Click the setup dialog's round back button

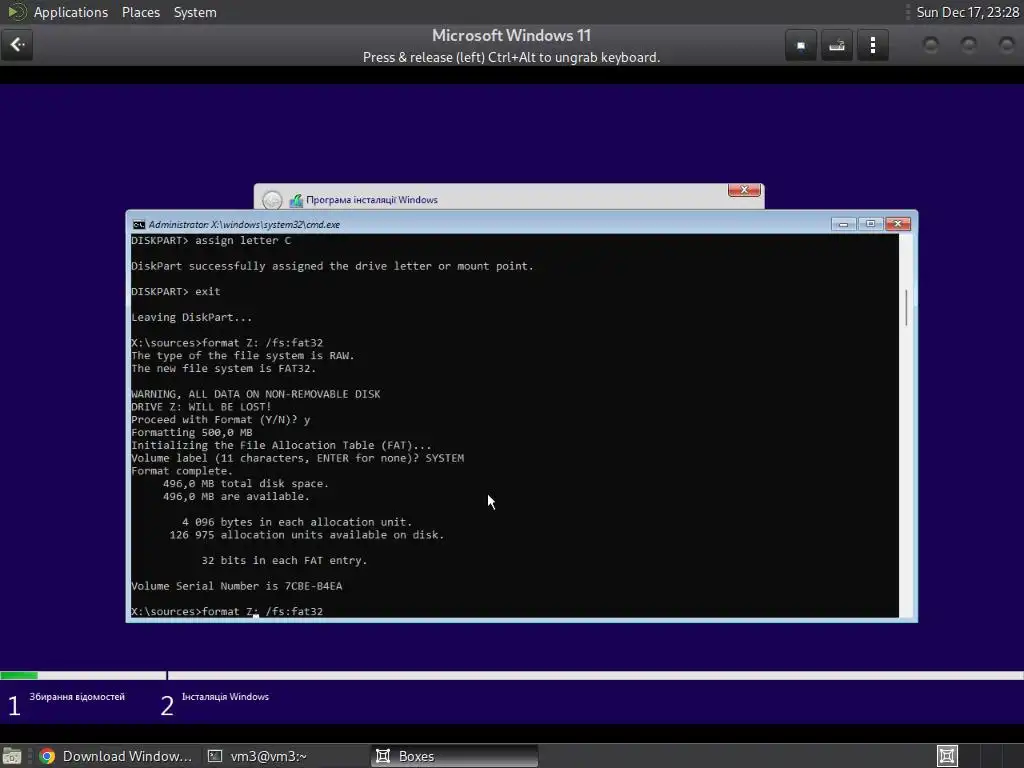[272, 200]
